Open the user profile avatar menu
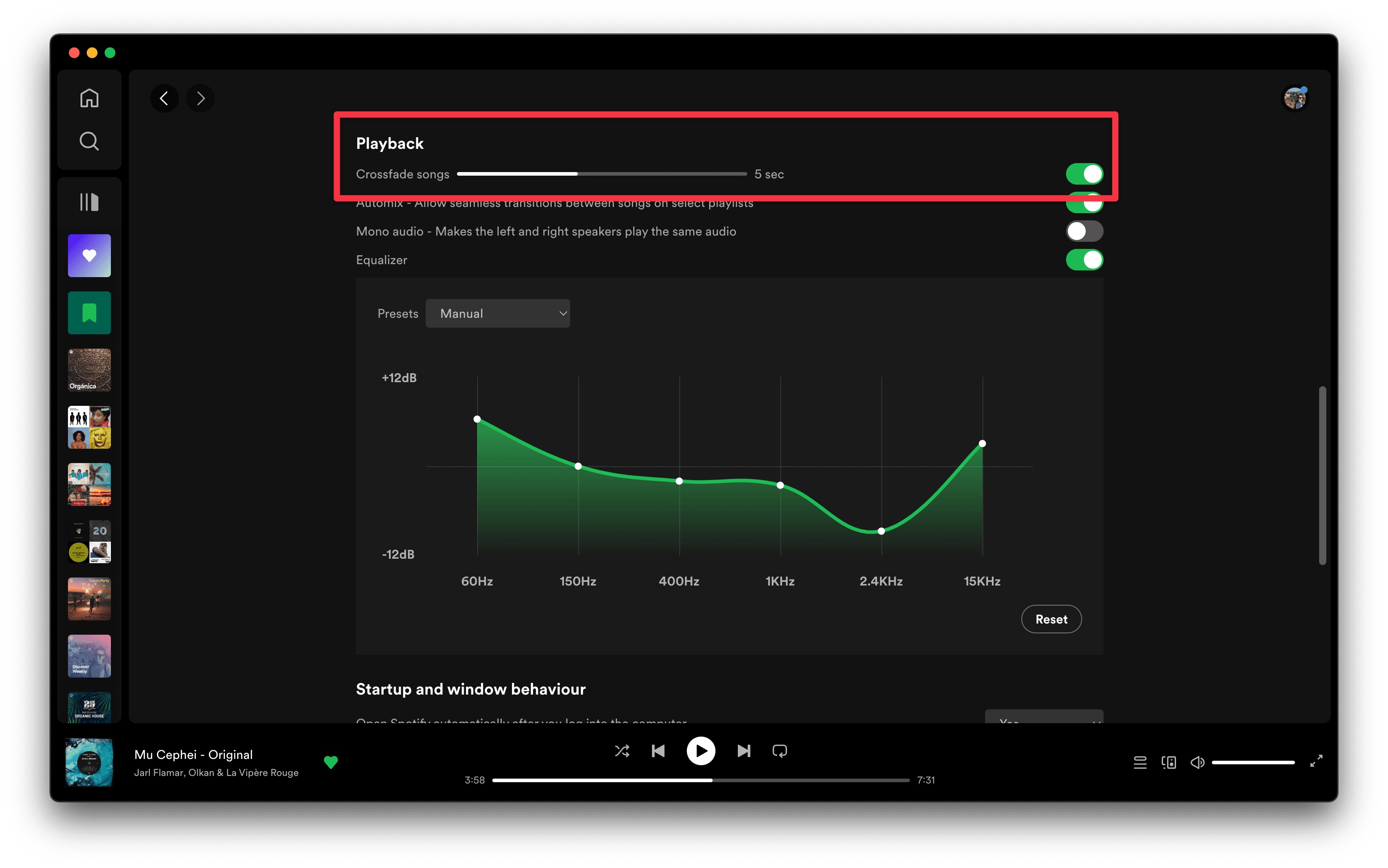This screenshot has width=1388, height=868. click(x=1295, y=98)
